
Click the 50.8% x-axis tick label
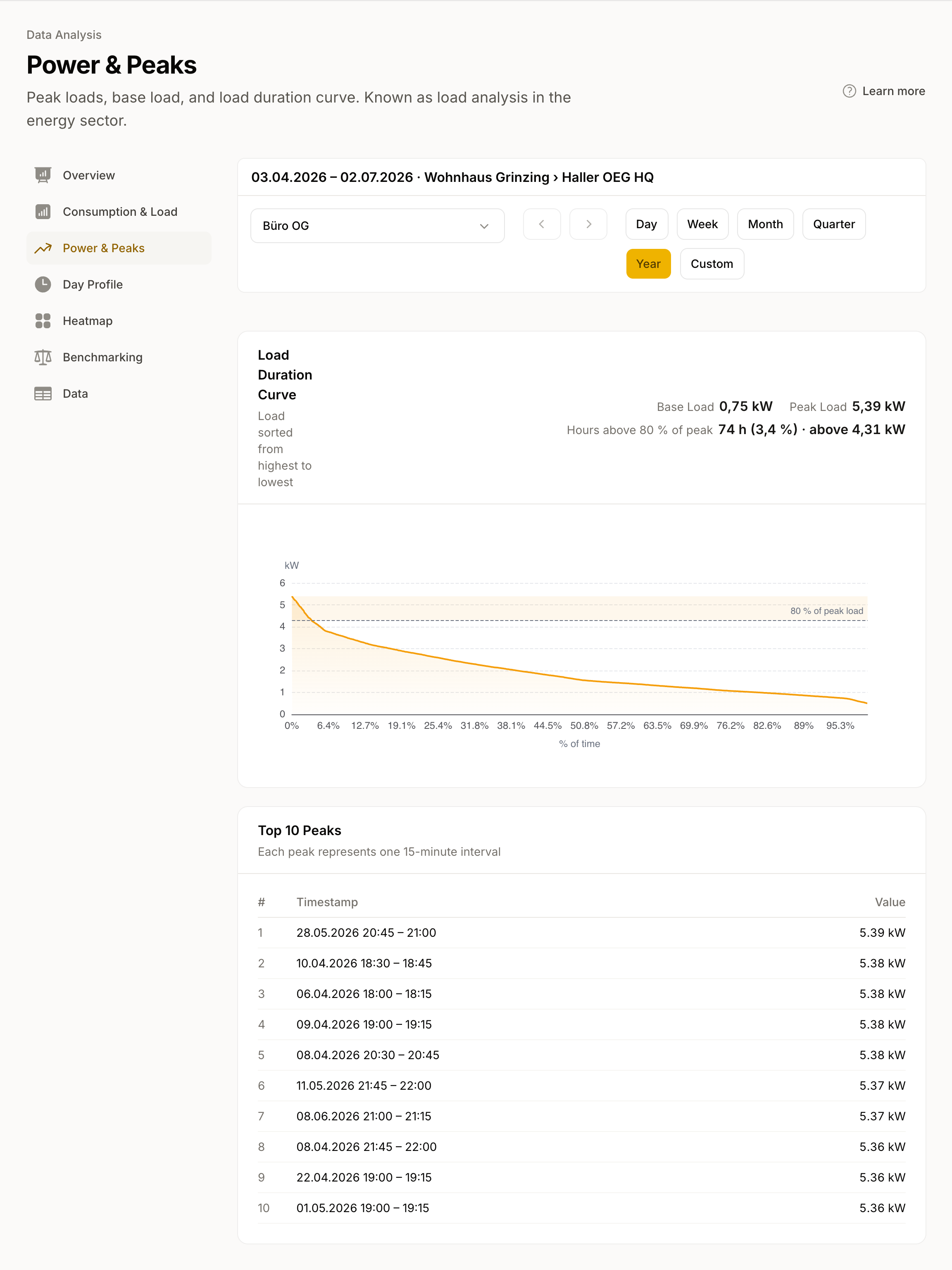point(583,726)
